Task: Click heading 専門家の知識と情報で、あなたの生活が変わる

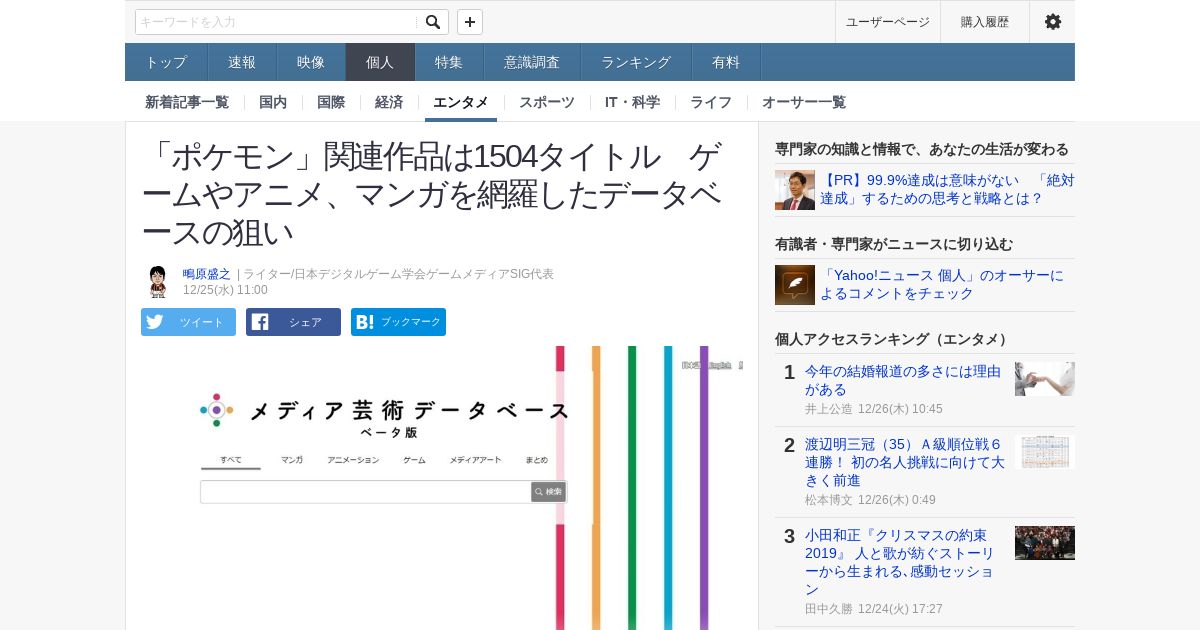Action: pos(922,149)
